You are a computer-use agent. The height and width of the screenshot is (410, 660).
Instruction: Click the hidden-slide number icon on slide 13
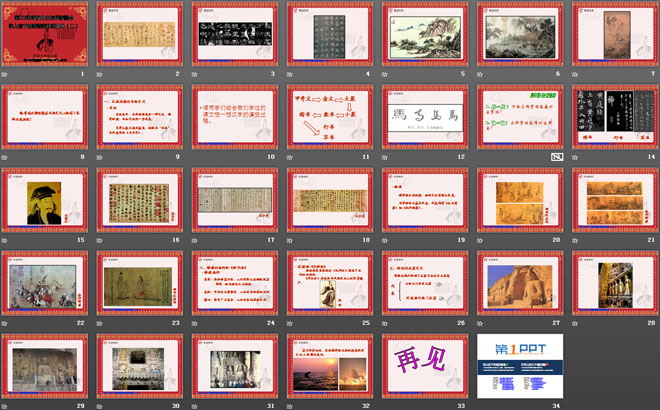pos(556,157)
